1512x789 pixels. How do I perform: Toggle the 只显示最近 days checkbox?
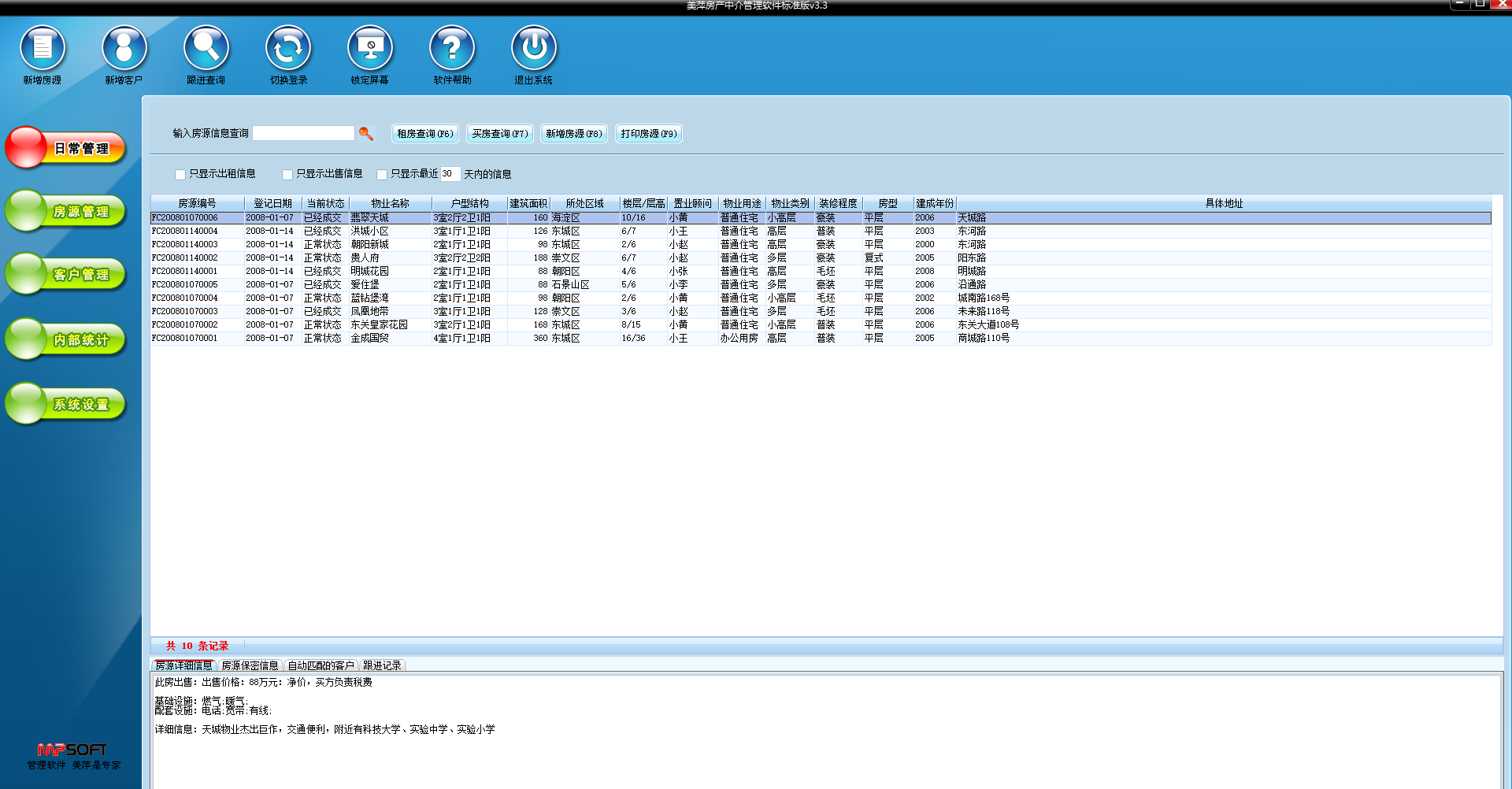tap(382, 174)
